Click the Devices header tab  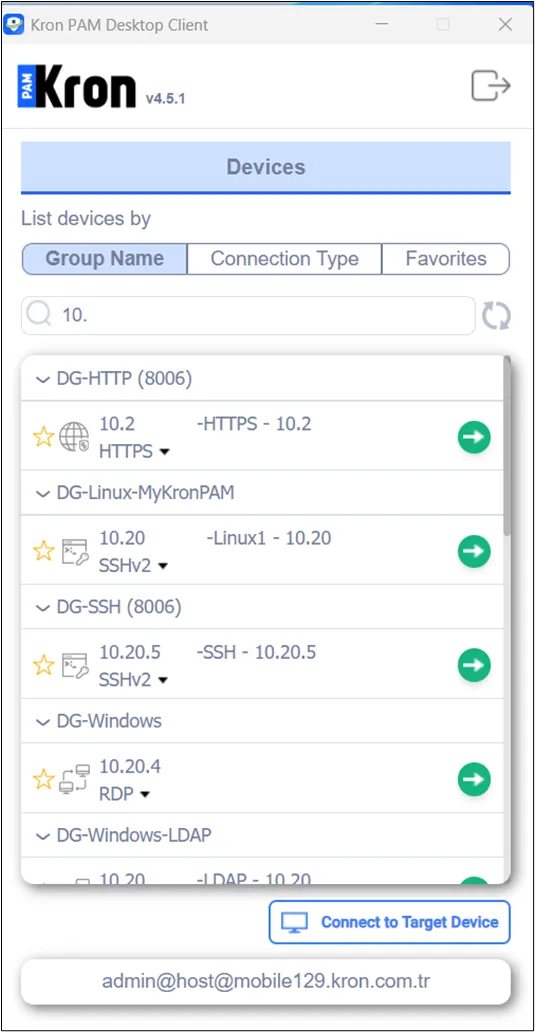[266, 167]
